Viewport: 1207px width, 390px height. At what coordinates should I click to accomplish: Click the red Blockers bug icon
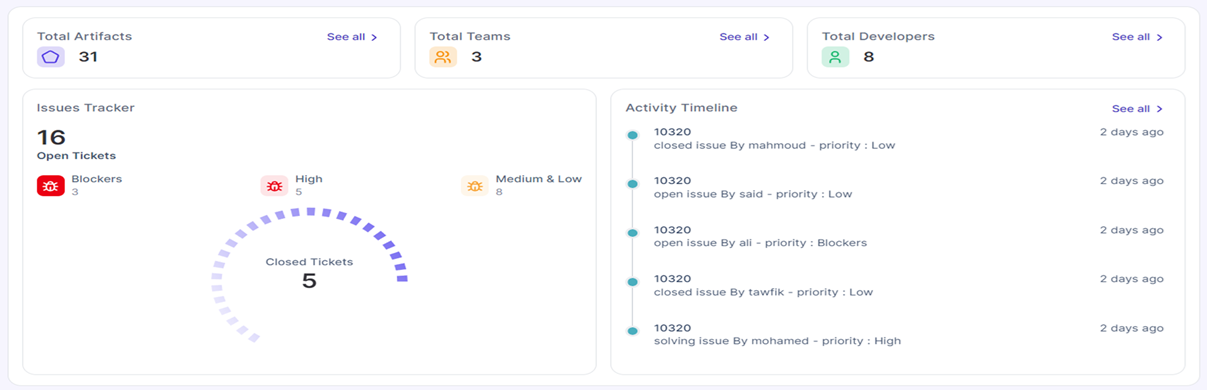point(51,186)
